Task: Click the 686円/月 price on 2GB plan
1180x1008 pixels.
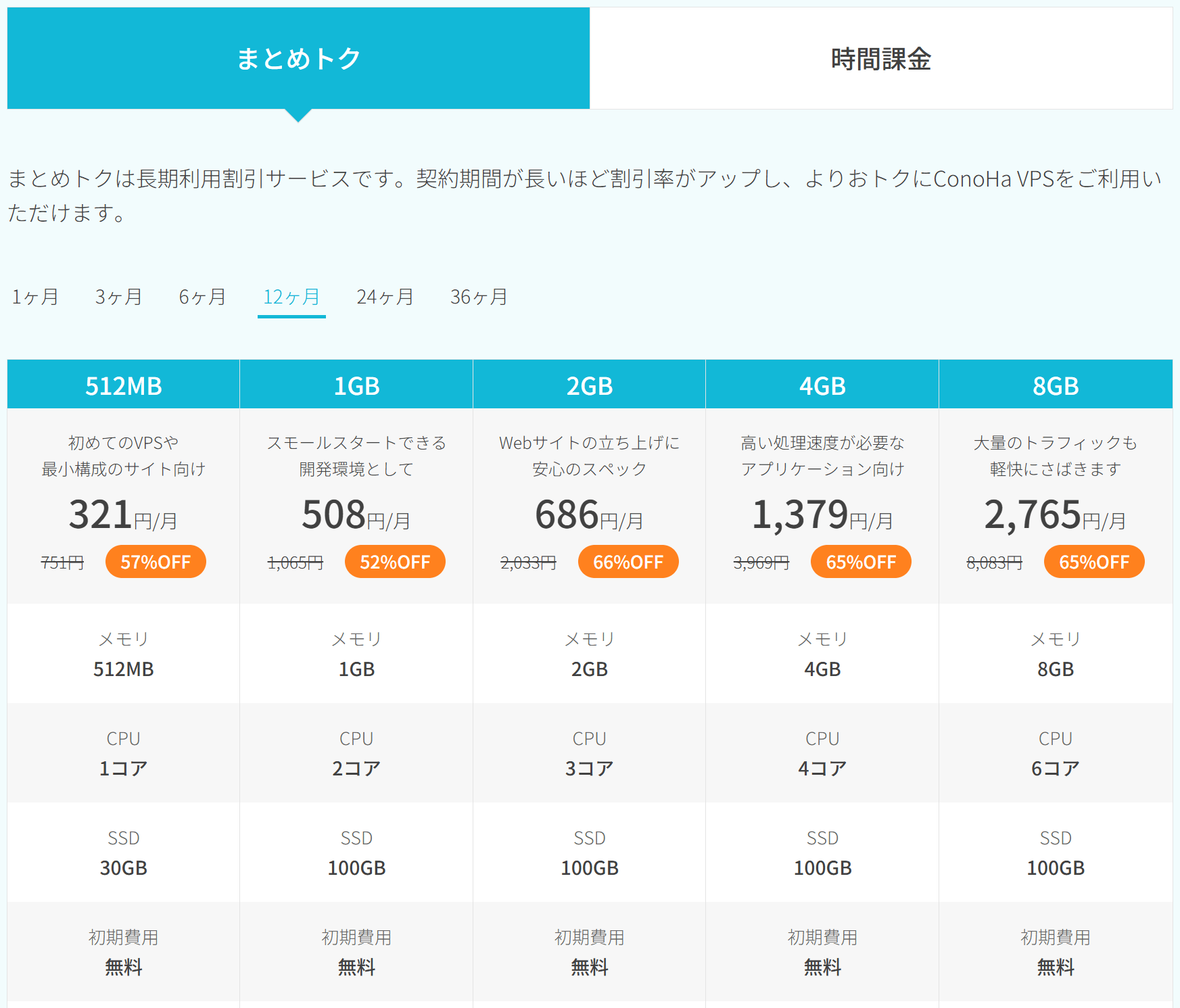Action: click(589, 515)
